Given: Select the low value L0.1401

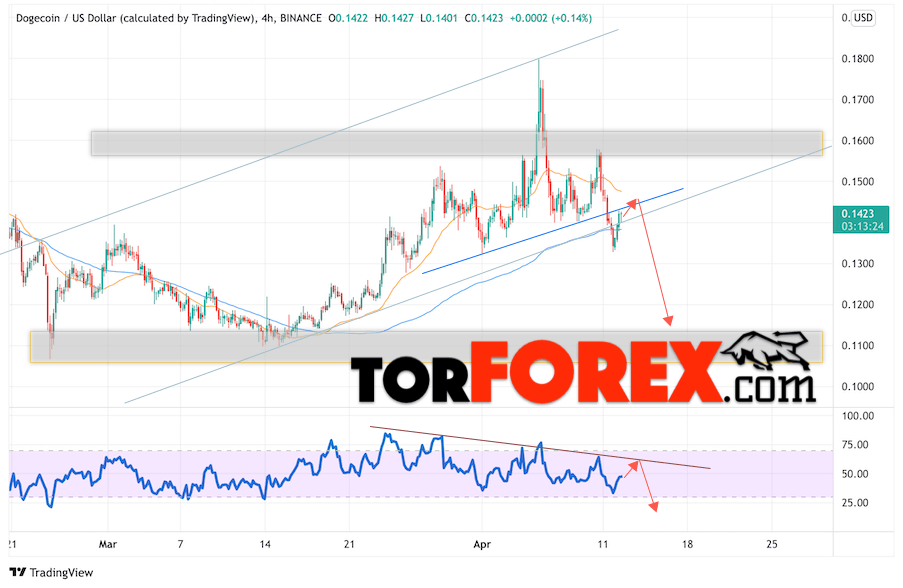Looking at the screenshot, I should (439, 18).
